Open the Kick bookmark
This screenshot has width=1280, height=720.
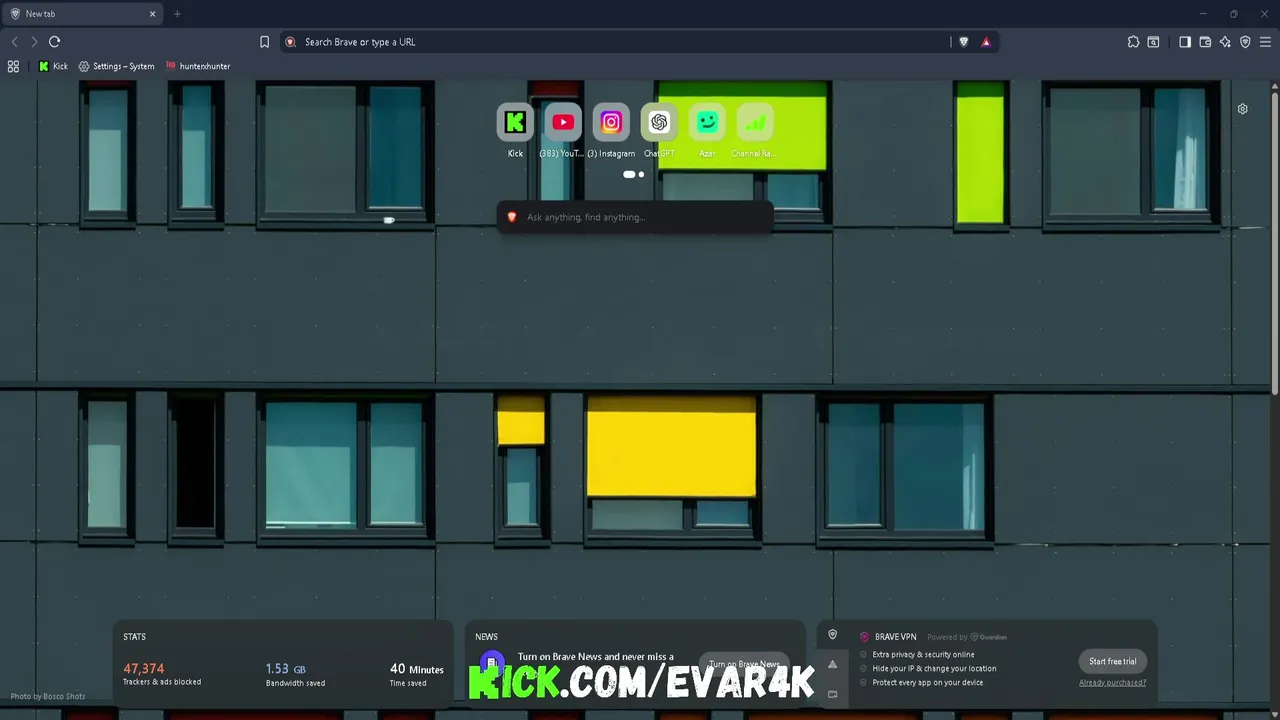tap(53, 66)
